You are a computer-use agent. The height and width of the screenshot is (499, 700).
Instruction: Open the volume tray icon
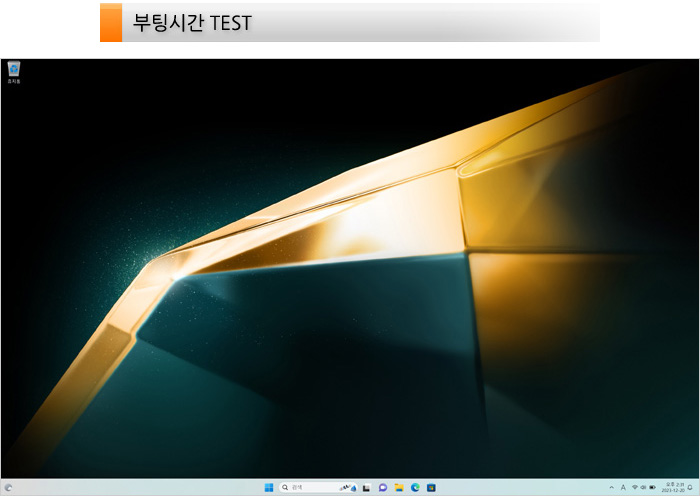(x=643, y=487)
